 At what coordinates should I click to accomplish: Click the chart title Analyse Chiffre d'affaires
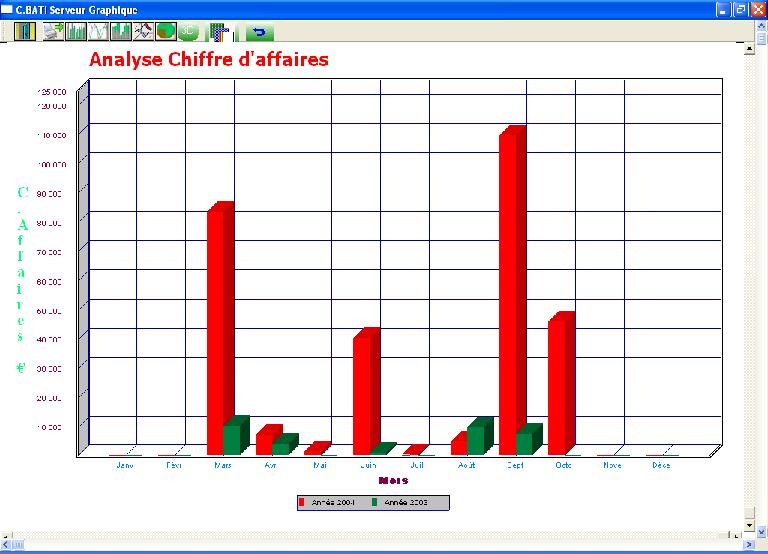[x=208, y=60]
